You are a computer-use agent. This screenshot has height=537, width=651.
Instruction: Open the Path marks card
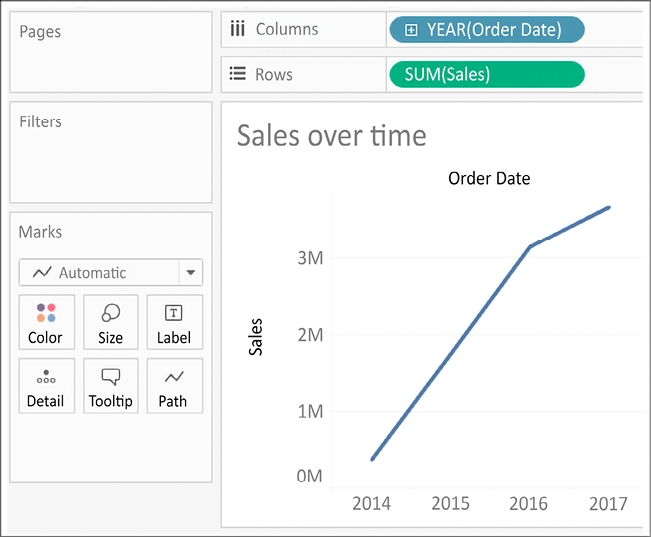click(174, 386)
